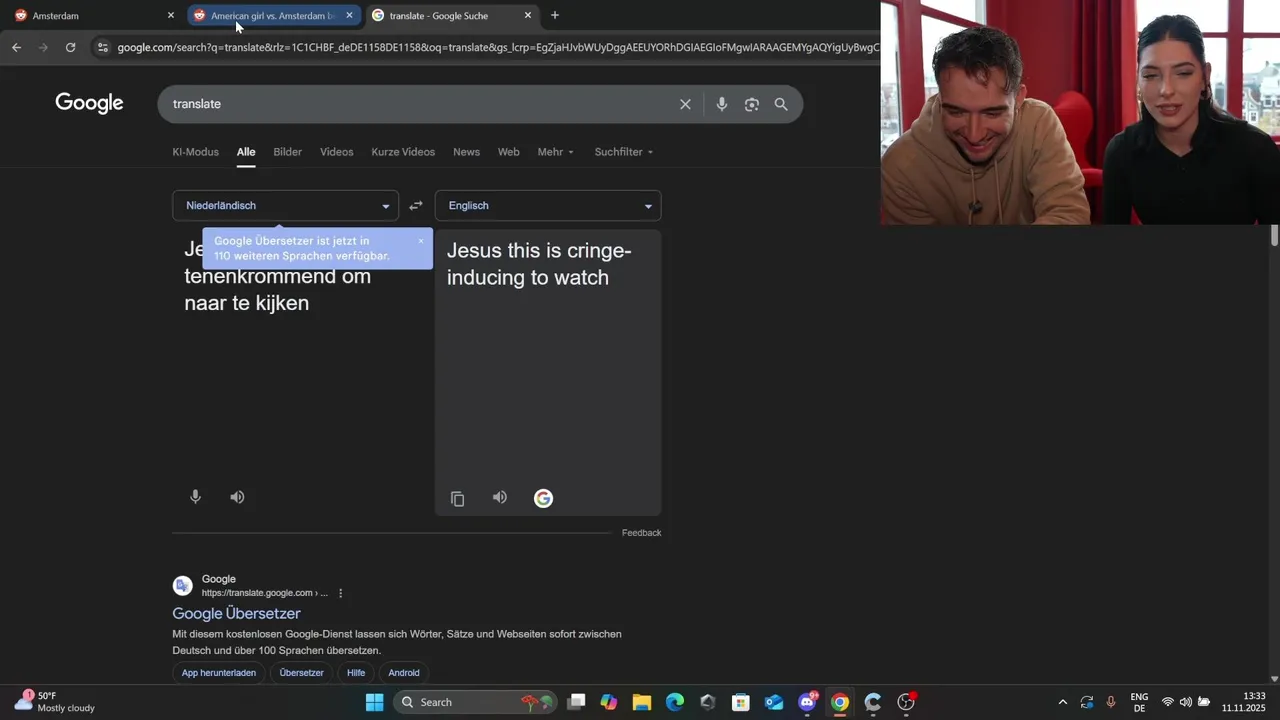Dismiss the Google Übersetzer tooltip with X
1280x720 pixels.
click(421, 241)
